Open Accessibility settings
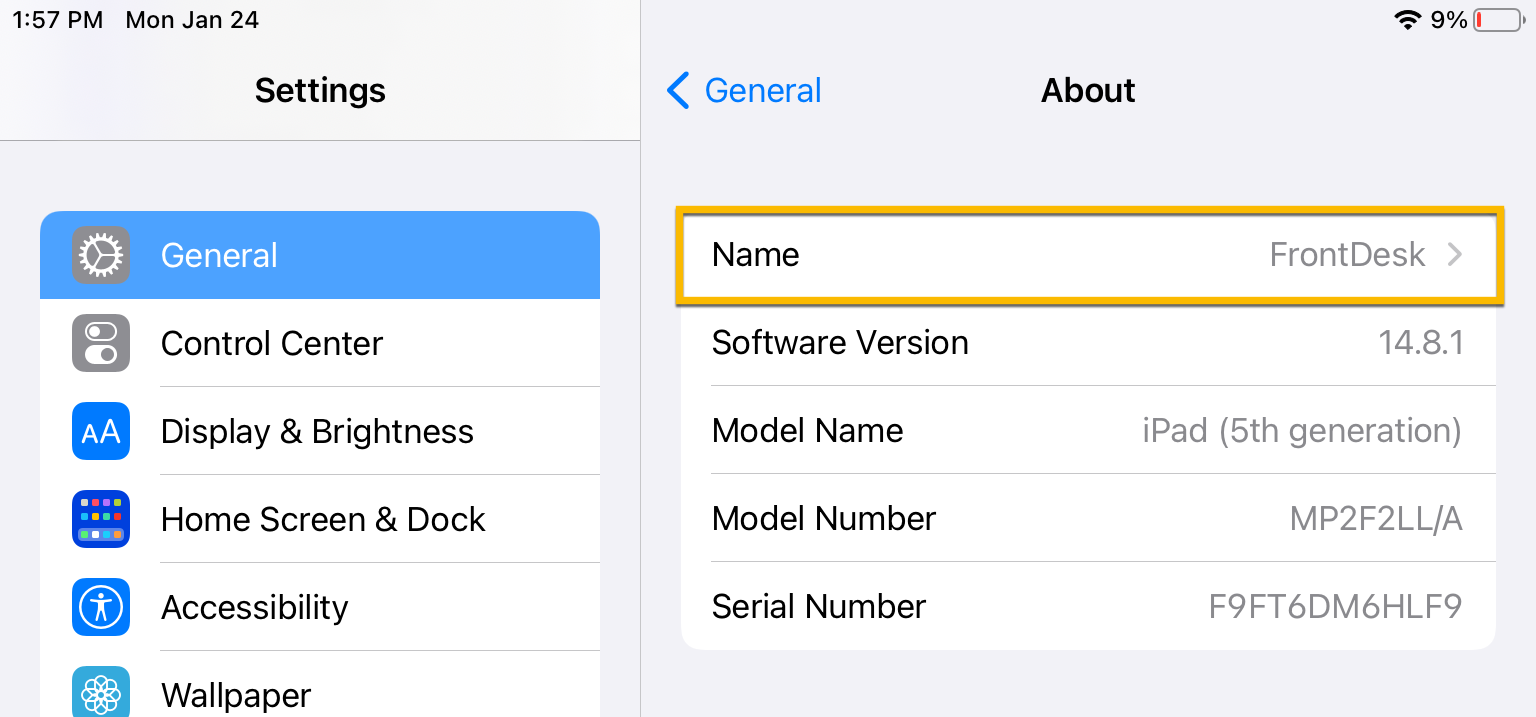 (x=320, y=607)
